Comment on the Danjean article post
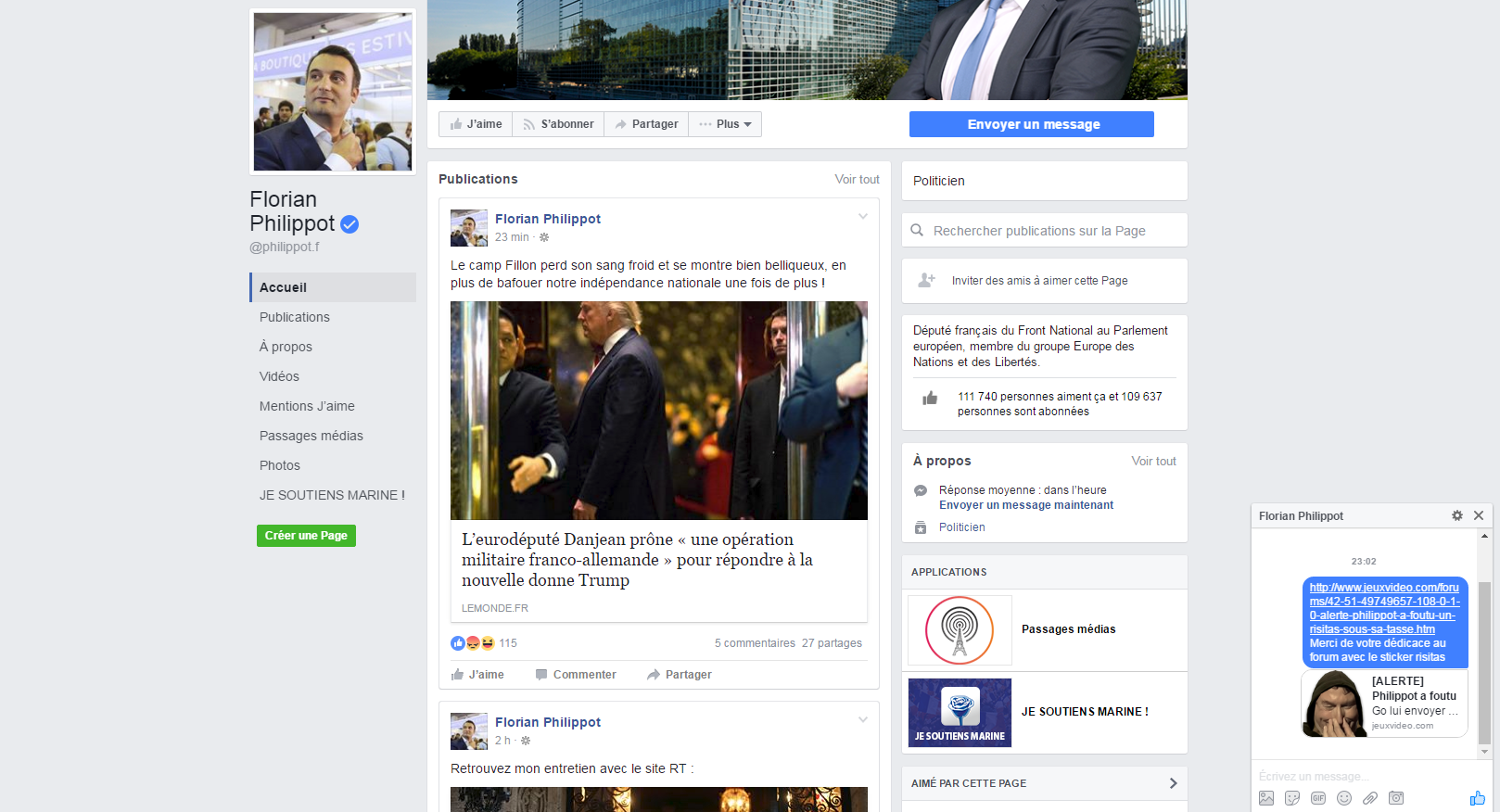Screen dimensions: 1500x812 pos(576,675)
